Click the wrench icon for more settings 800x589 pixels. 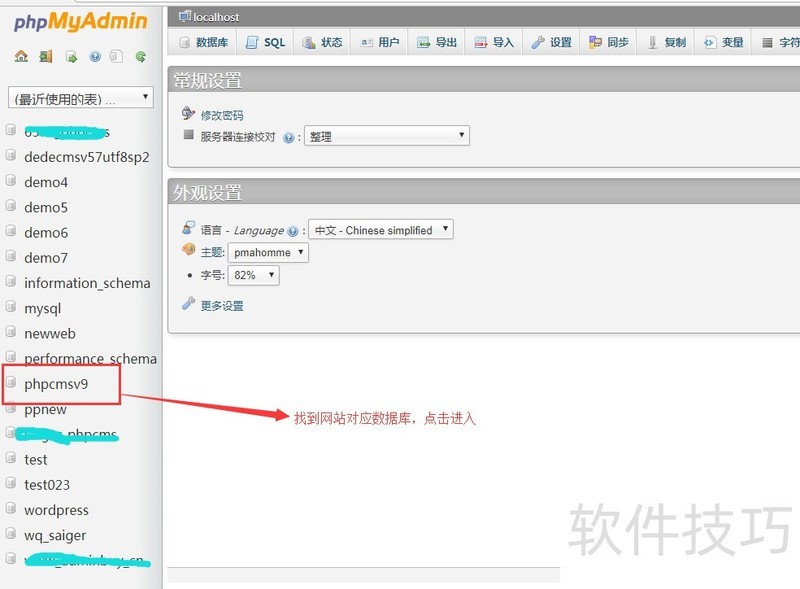pyautogui.click(x=188, y=304)
